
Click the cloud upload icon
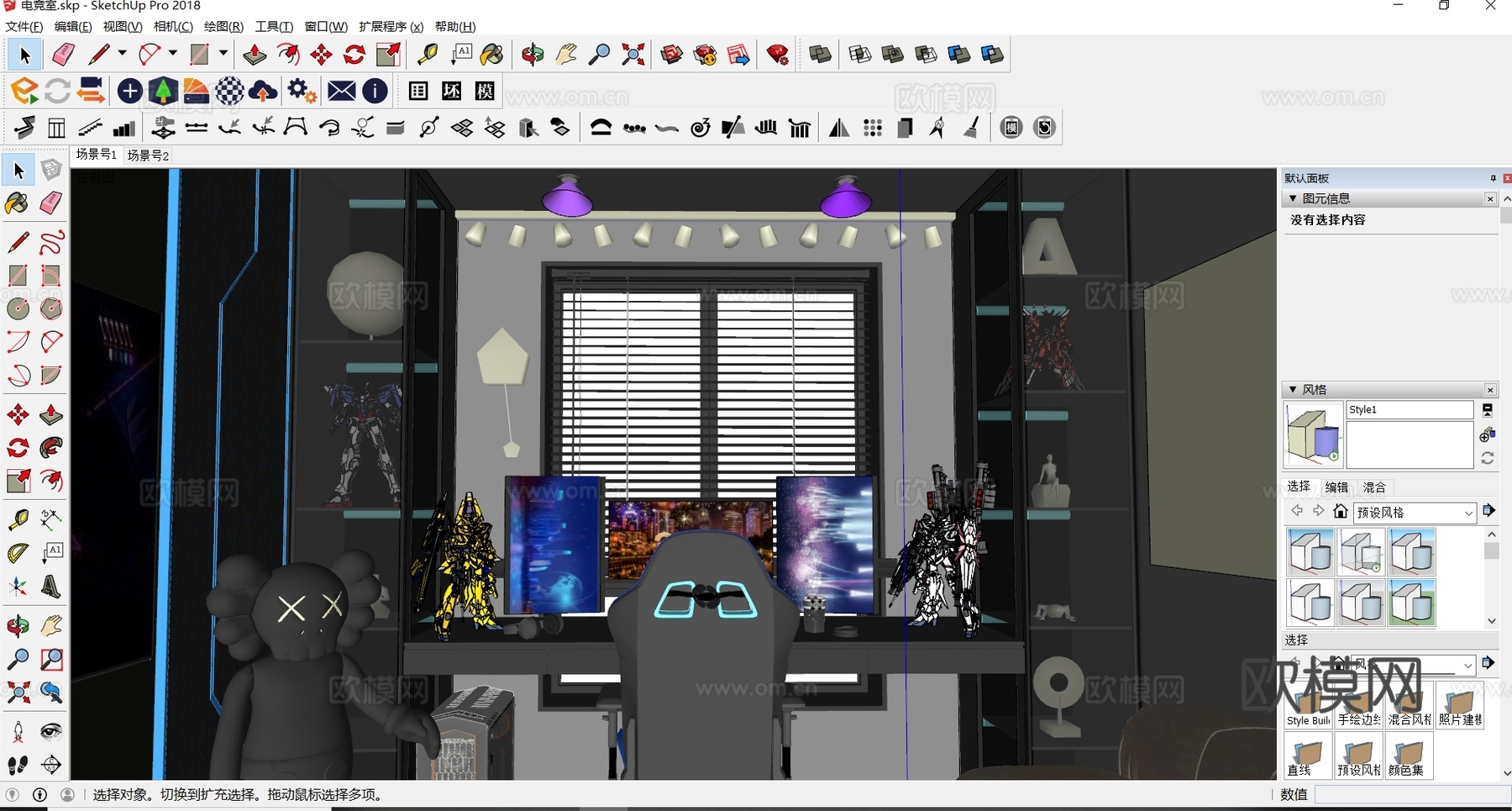[x=263, y=91]
